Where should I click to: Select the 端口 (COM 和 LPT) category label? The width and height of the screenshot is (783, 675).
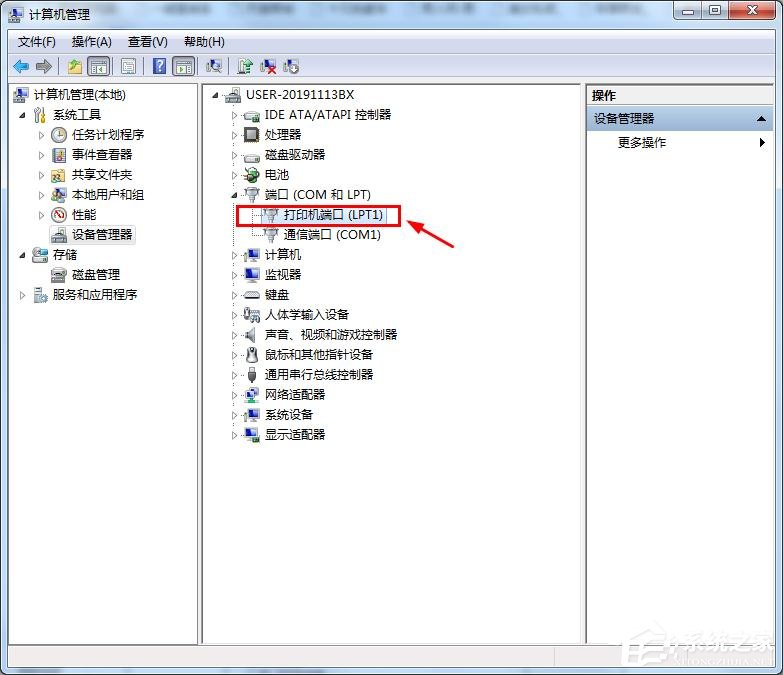pos(318,195)
